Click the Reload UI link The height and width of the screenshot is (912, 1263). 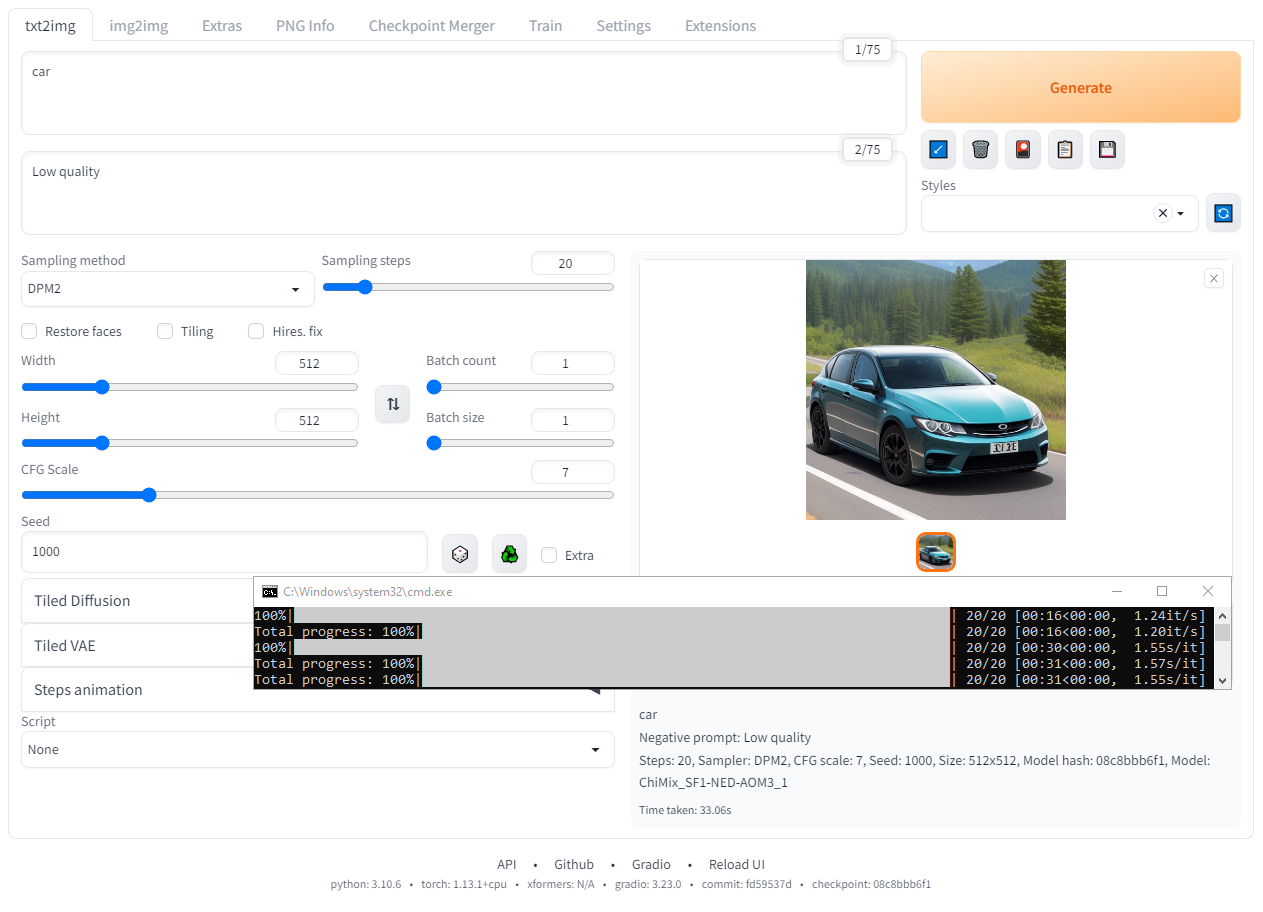[736, 864]
